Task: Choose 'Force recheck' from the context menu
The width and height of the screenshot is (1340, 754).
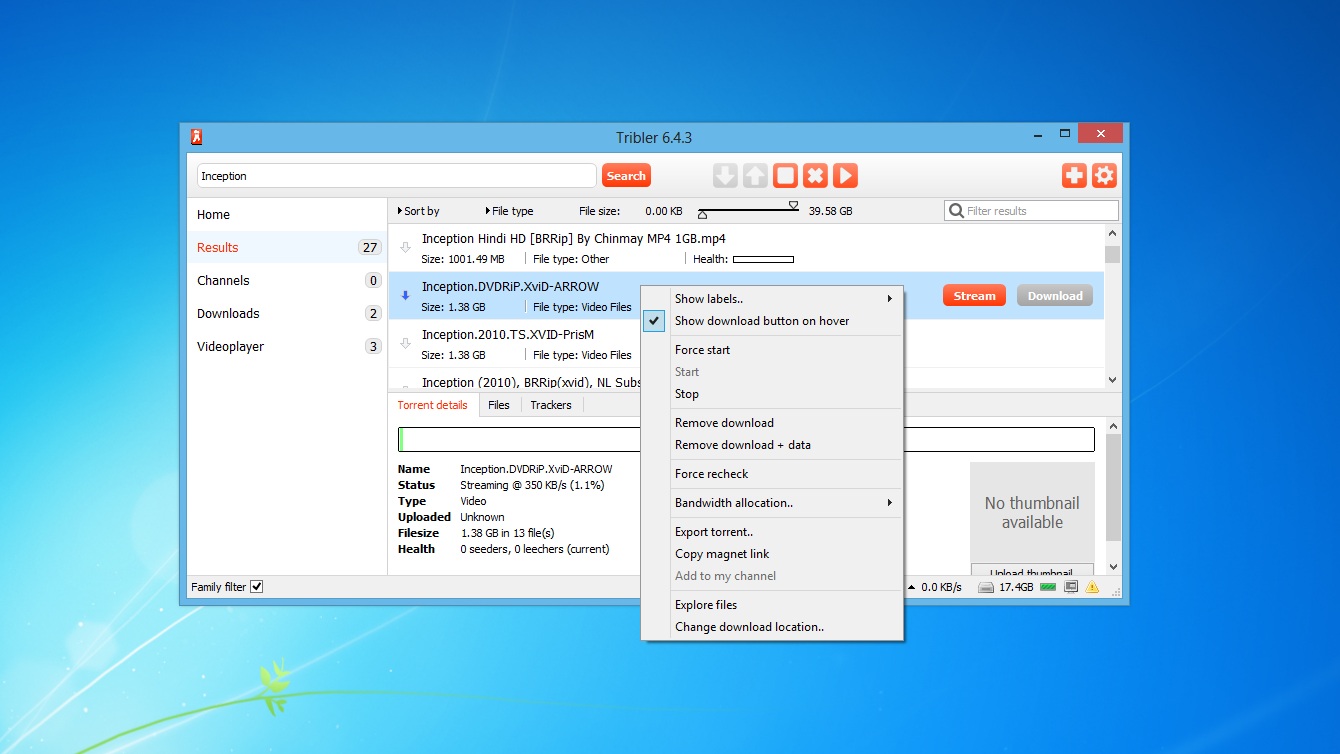Action: 772,474
